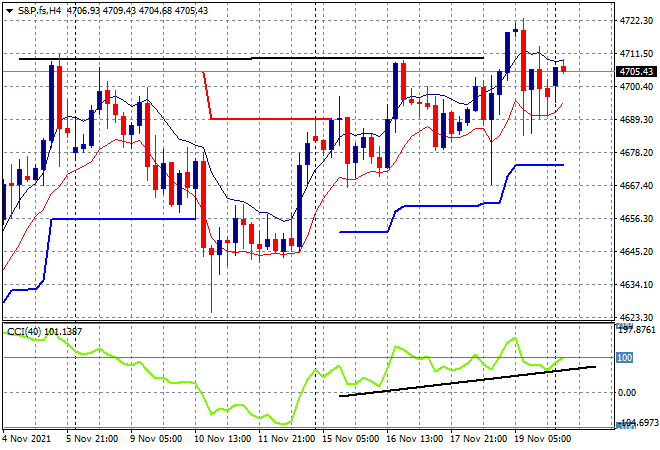Image resolution: width=660 pixels, height=450 pixels.
Task: Click the 5 Nov 21:00 time label
Action: tap(92, 439)
